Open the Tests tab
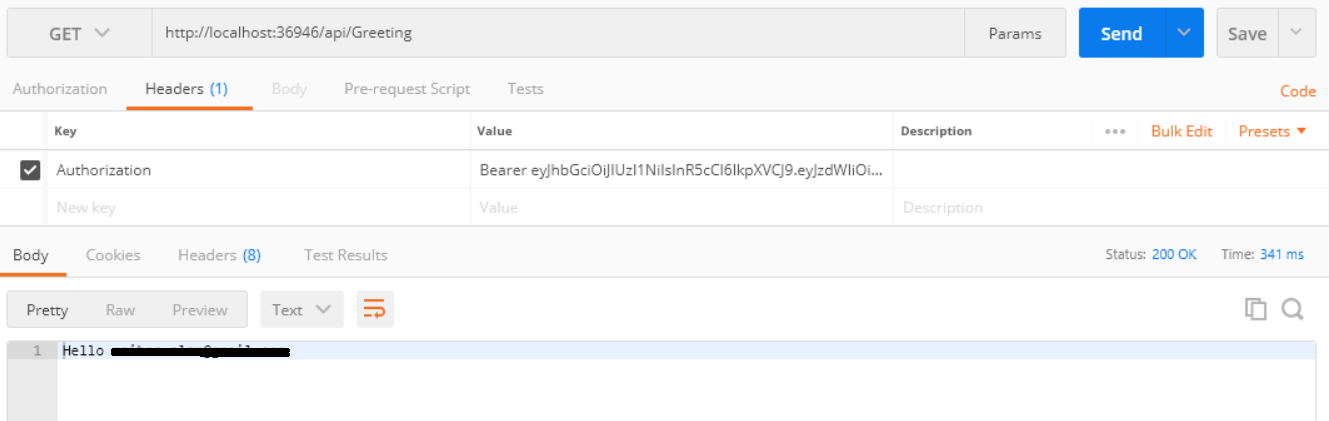This screenshot has height=421, width=1329. (525, 89)
